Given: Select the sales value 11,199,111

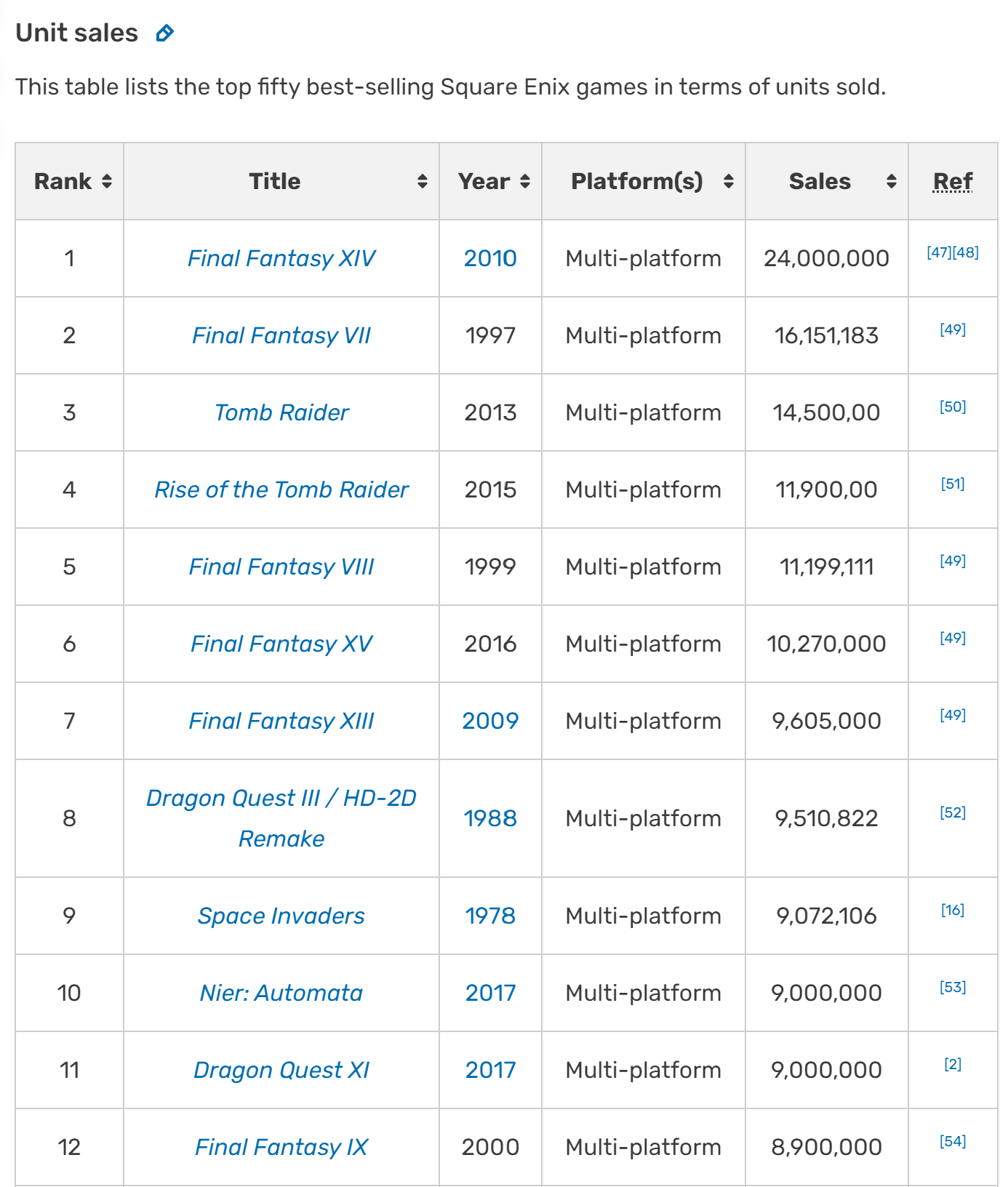Looking at the screenshot, I should 826,567.
